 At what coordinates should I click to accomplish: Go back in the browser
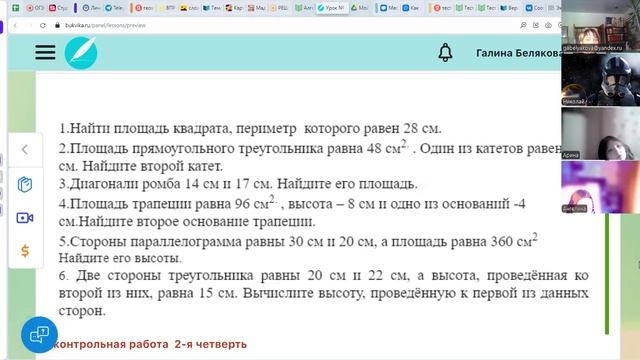(x=16, y=25)
